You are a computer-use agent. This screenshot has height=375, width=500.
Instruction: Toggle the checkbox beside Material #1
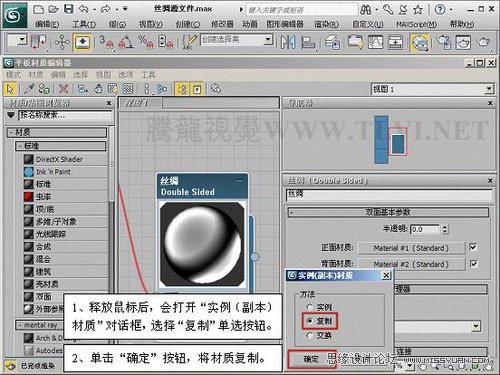[473, 247]
